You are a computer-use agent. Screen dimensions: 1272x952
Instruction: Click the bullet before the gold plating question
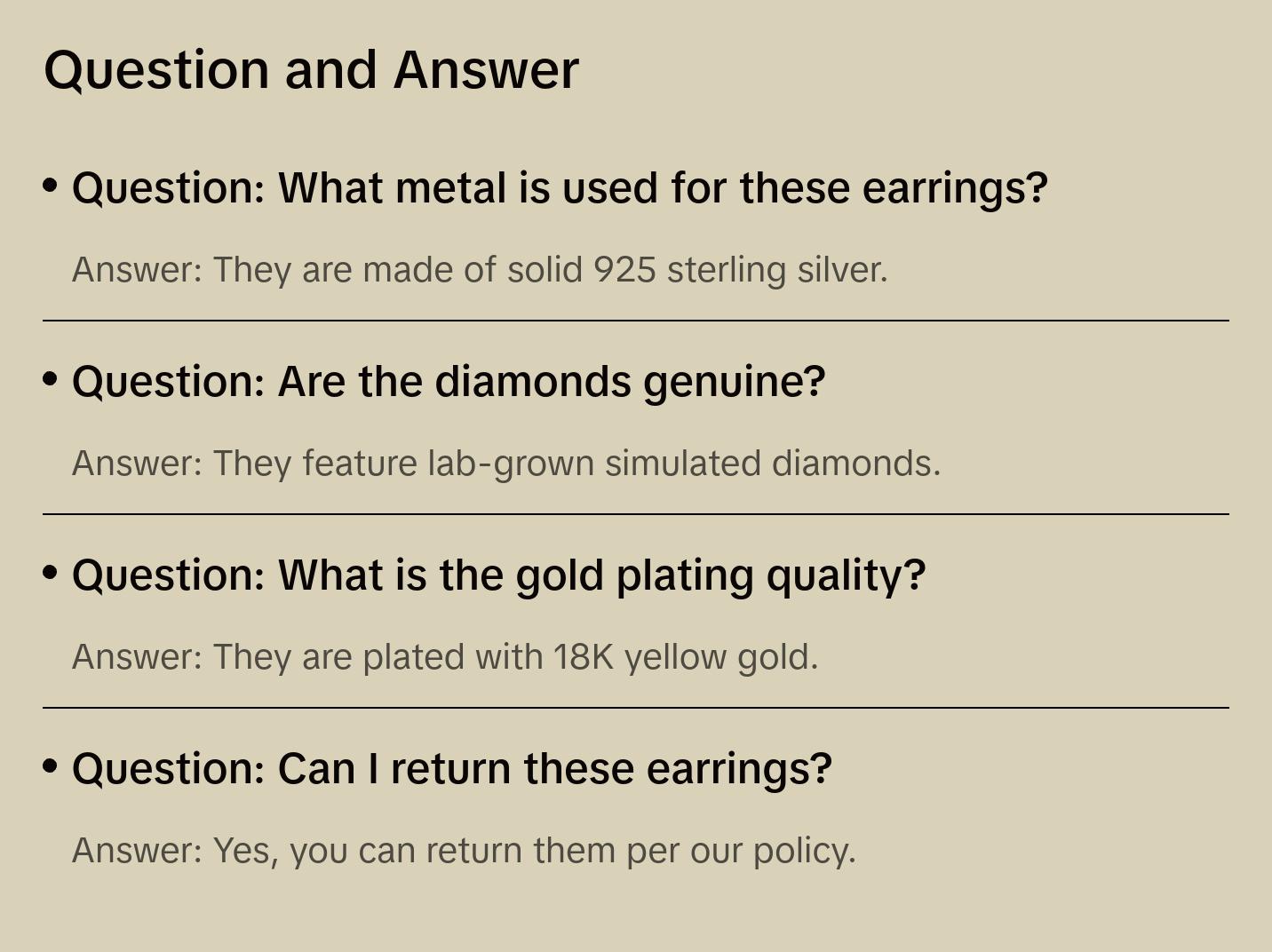51,573
